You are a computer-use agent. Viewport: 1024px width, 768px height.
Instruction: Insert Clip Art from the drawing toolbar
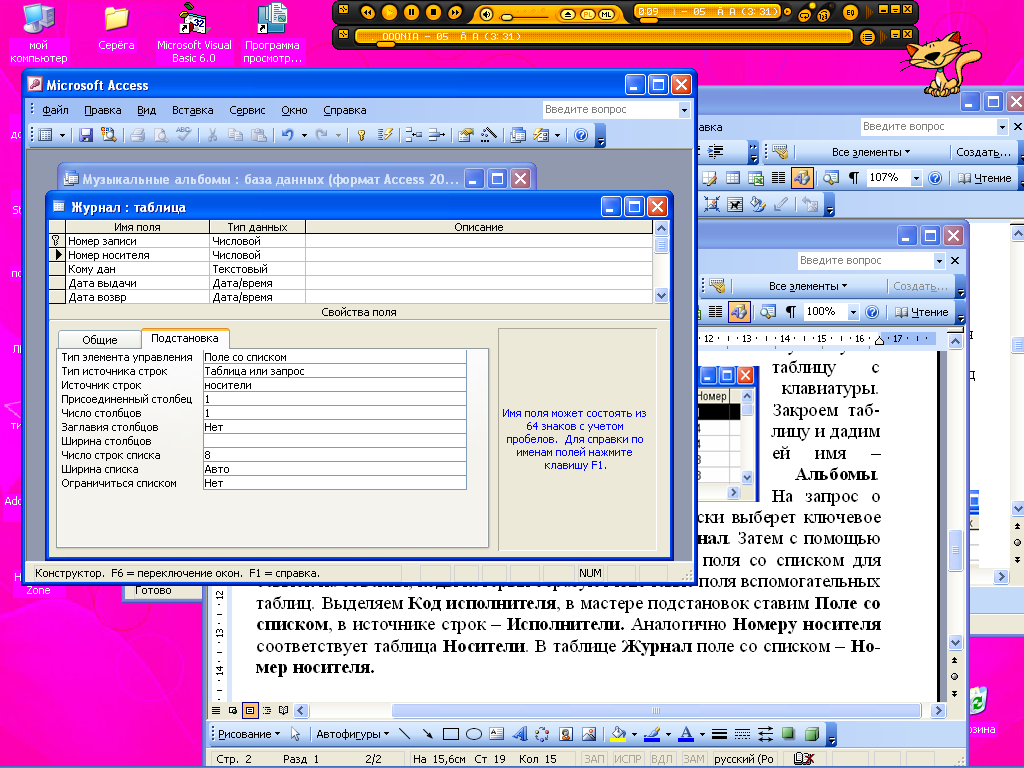pyautogui.click(x=566, y=734)
